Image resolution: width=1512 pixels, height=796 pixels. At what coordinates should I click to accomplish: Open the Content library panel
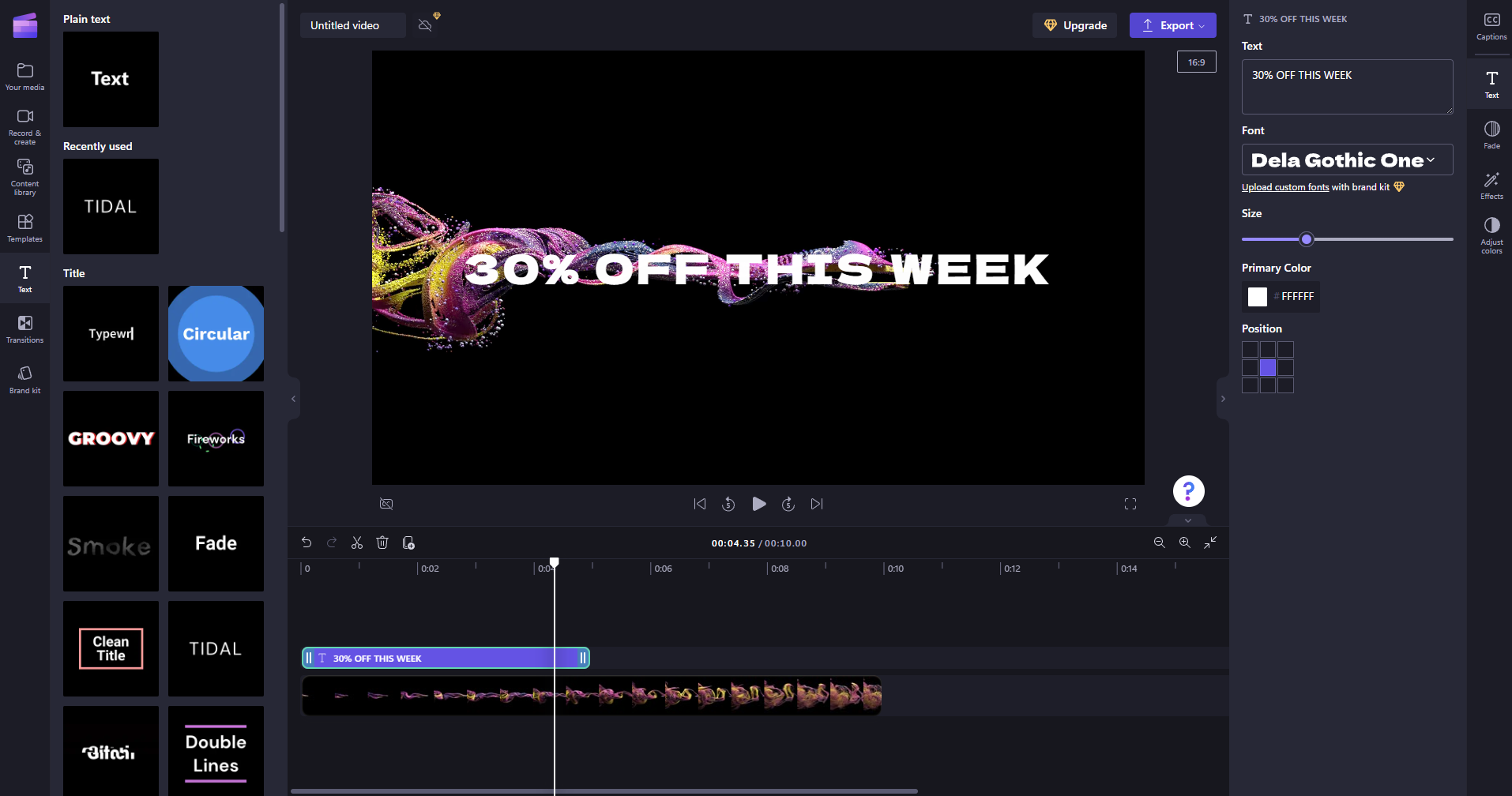(x=24, y=177)
